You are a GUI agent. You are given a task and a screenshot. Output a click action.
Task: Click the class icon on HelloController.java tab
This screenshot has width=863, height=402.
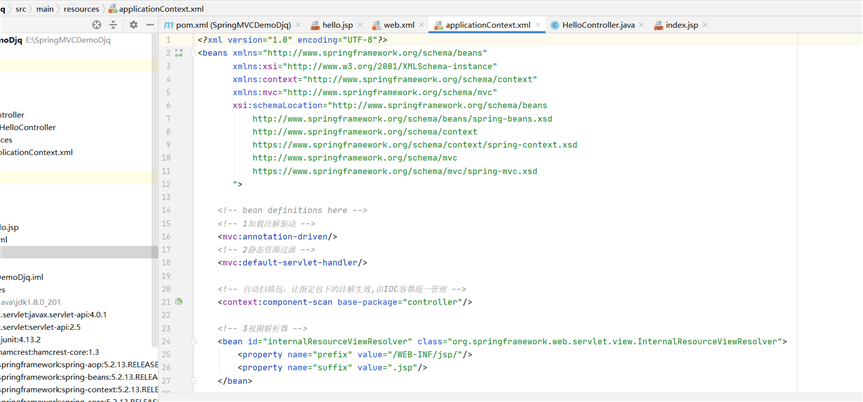(555, 25)
